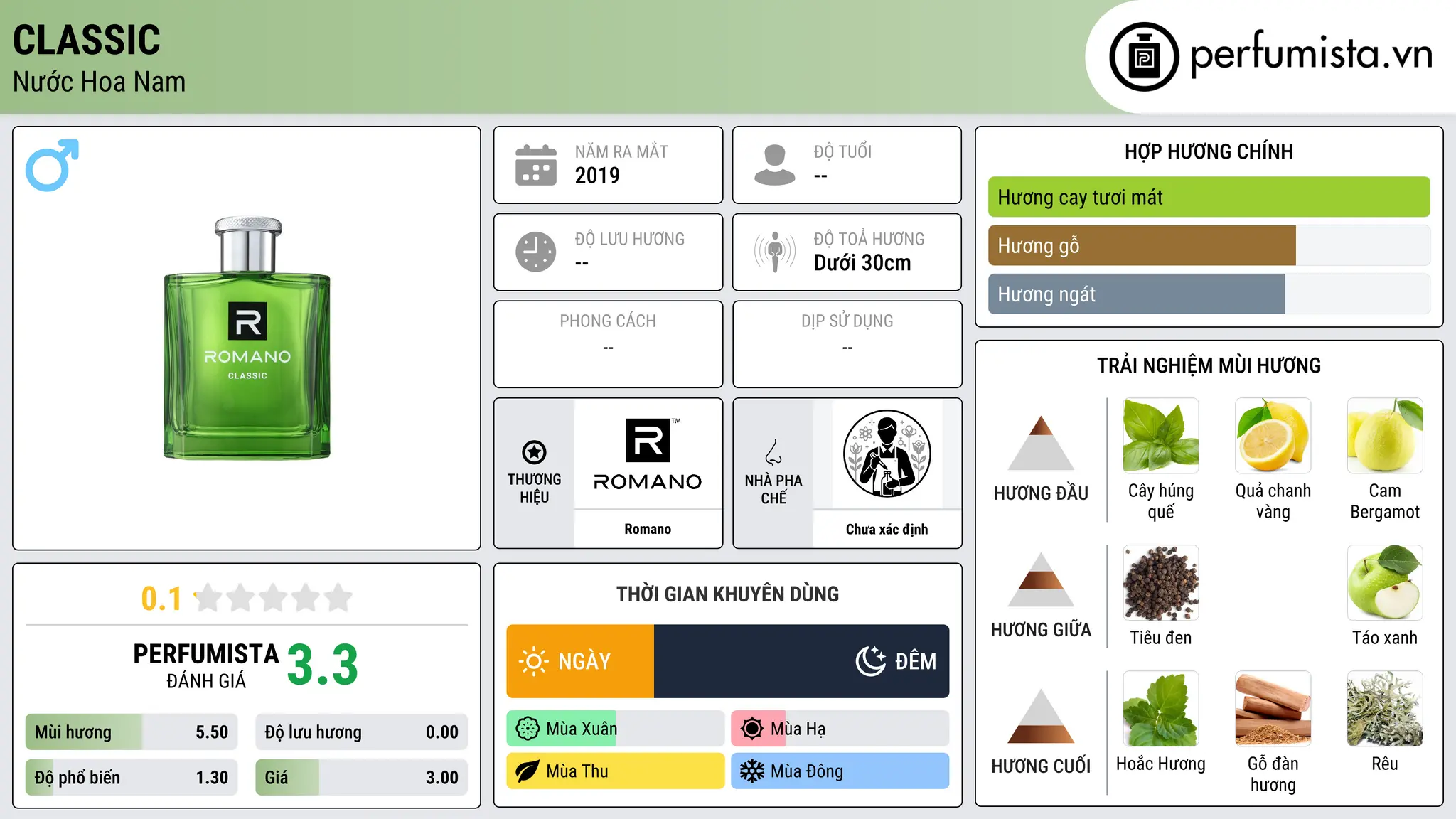Click the calendar icon beside NĂM RA MẮT
The height and width of the screenshot is (819, 1456).
click(x=536, y=165)
